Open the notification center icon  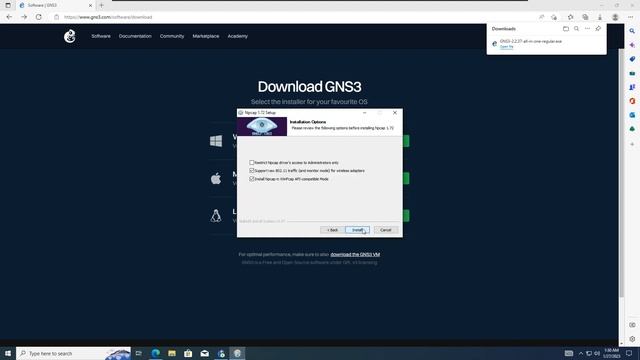[629, 353]
